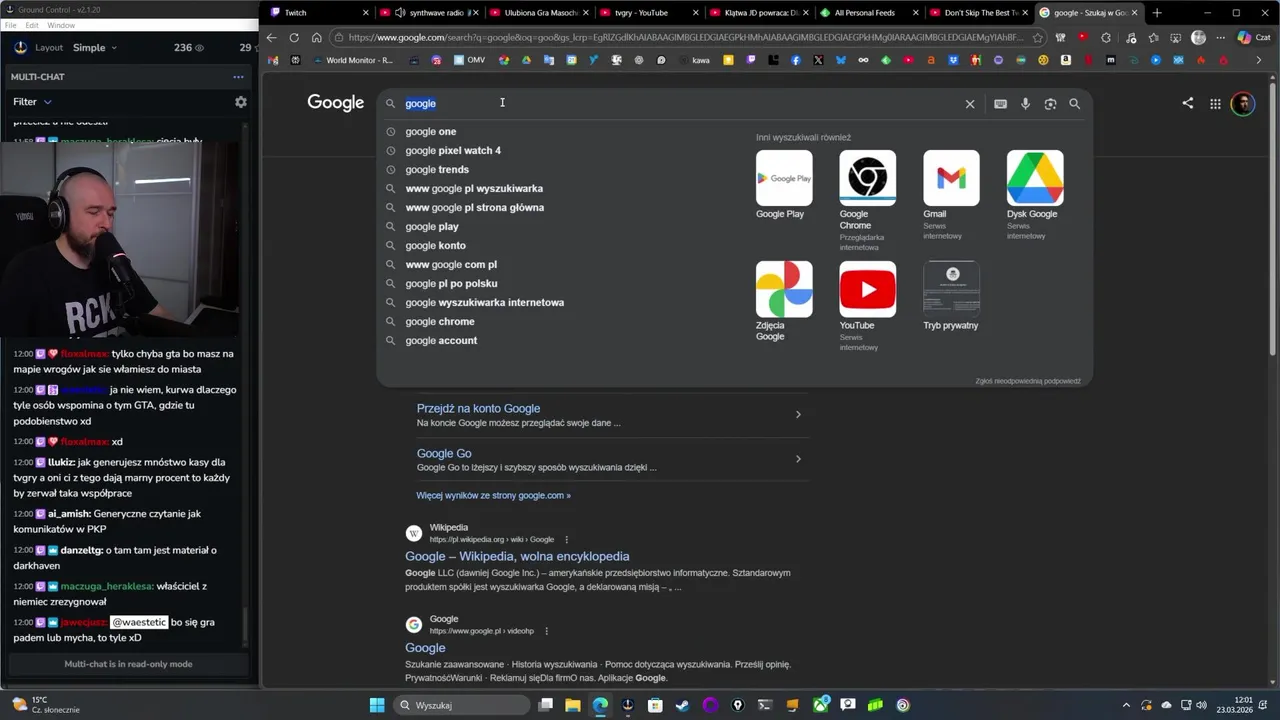Open chat settings gear in Ground Control
The image size is (1280, 720).
[241, 102]
